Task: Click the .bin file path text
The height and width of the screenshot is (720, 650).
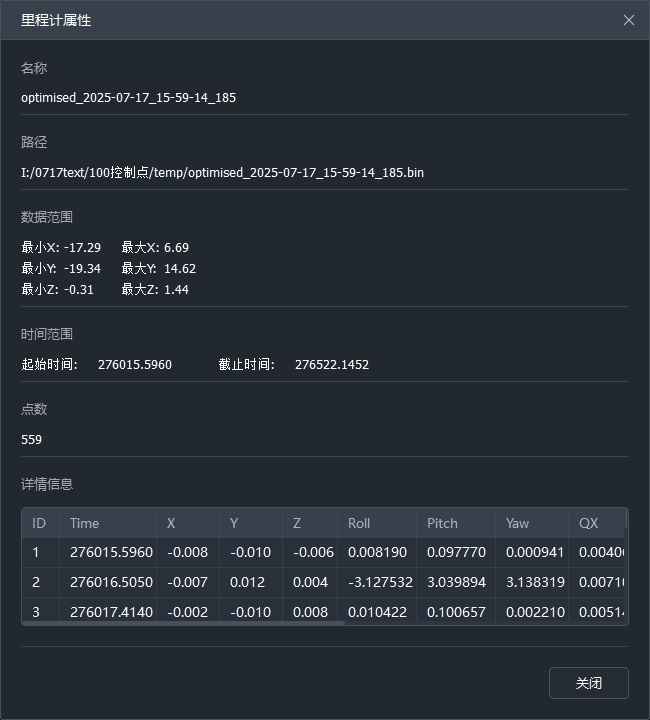Action: click(x=222, y=172)
